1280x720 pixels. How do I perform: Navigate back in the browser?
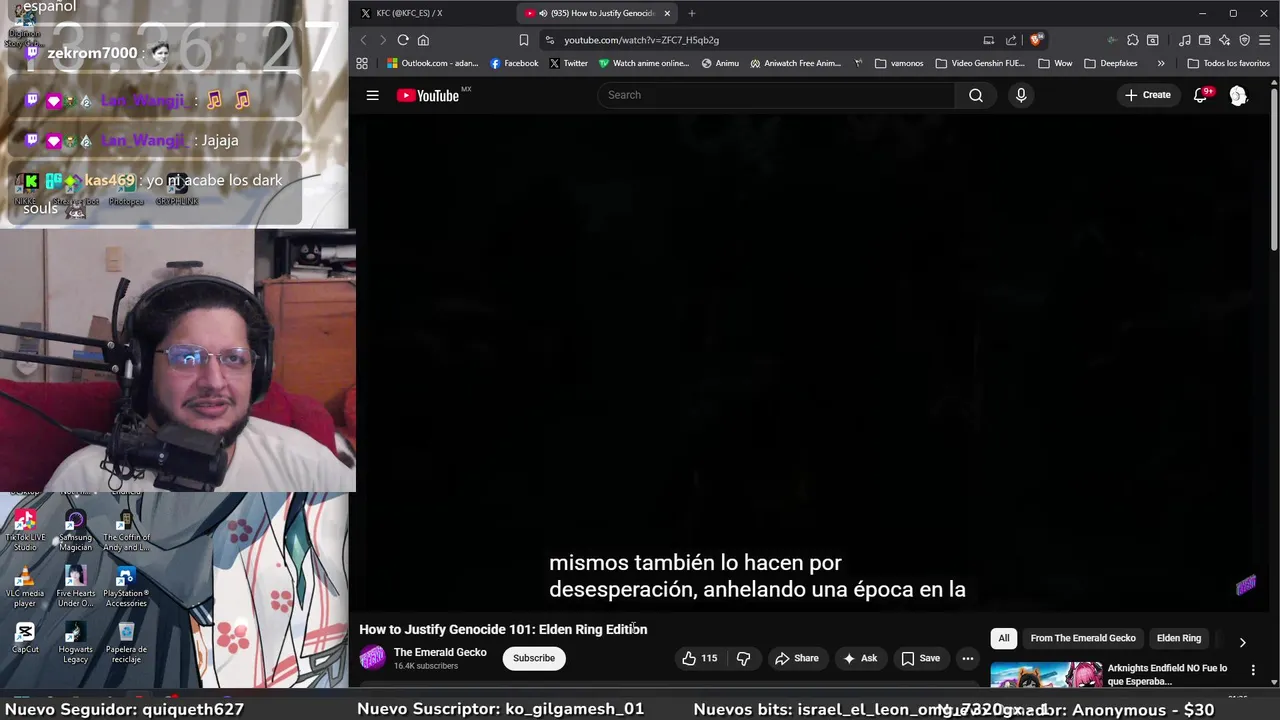pos(363,40)
